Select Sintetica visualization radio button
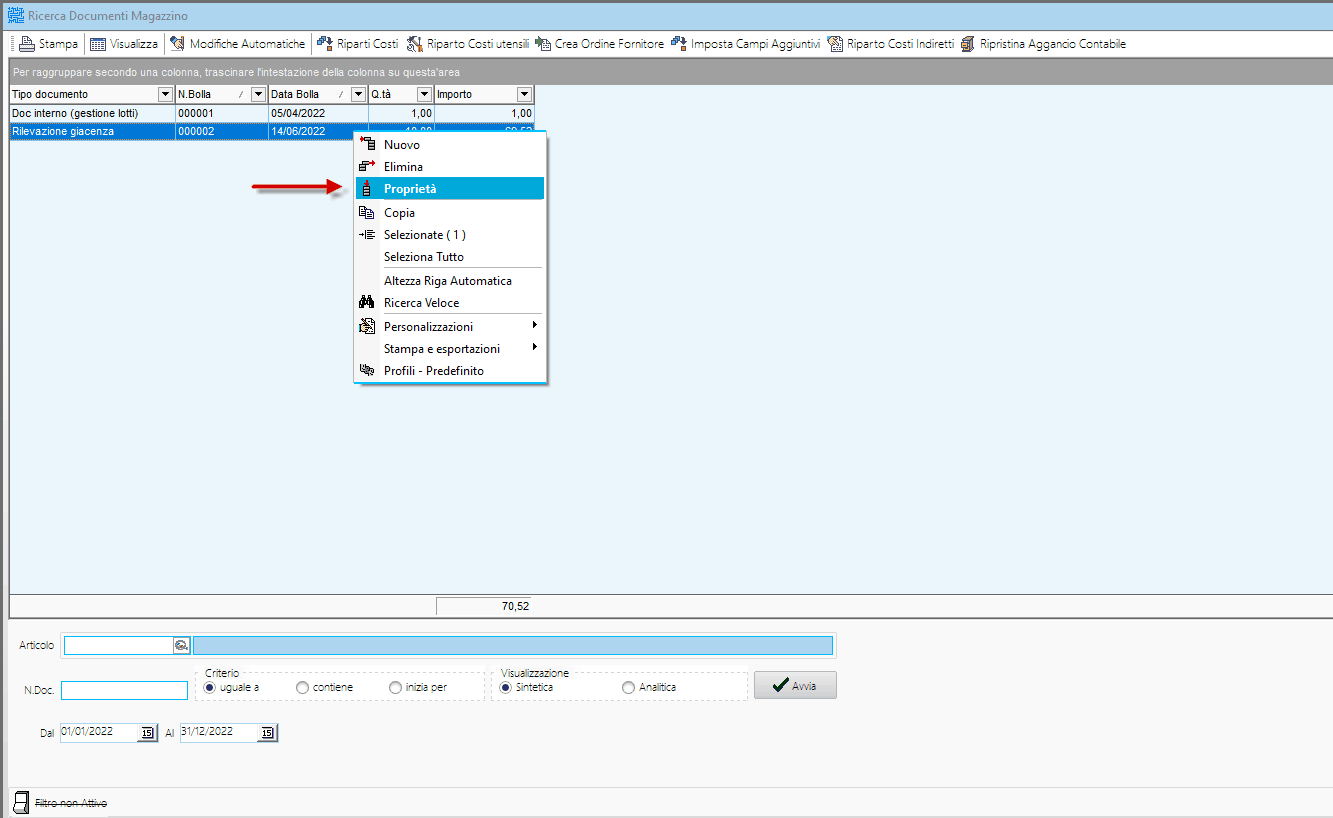Image resolution: width=1333 pixels, height=818 pixels. coord(506,688)
